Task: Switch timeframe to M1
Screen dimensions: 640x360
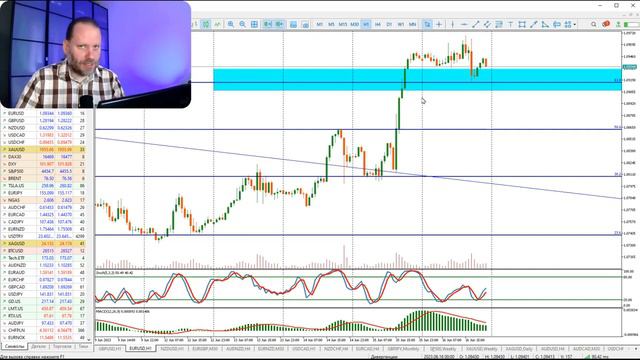Action: pos(320,24)
